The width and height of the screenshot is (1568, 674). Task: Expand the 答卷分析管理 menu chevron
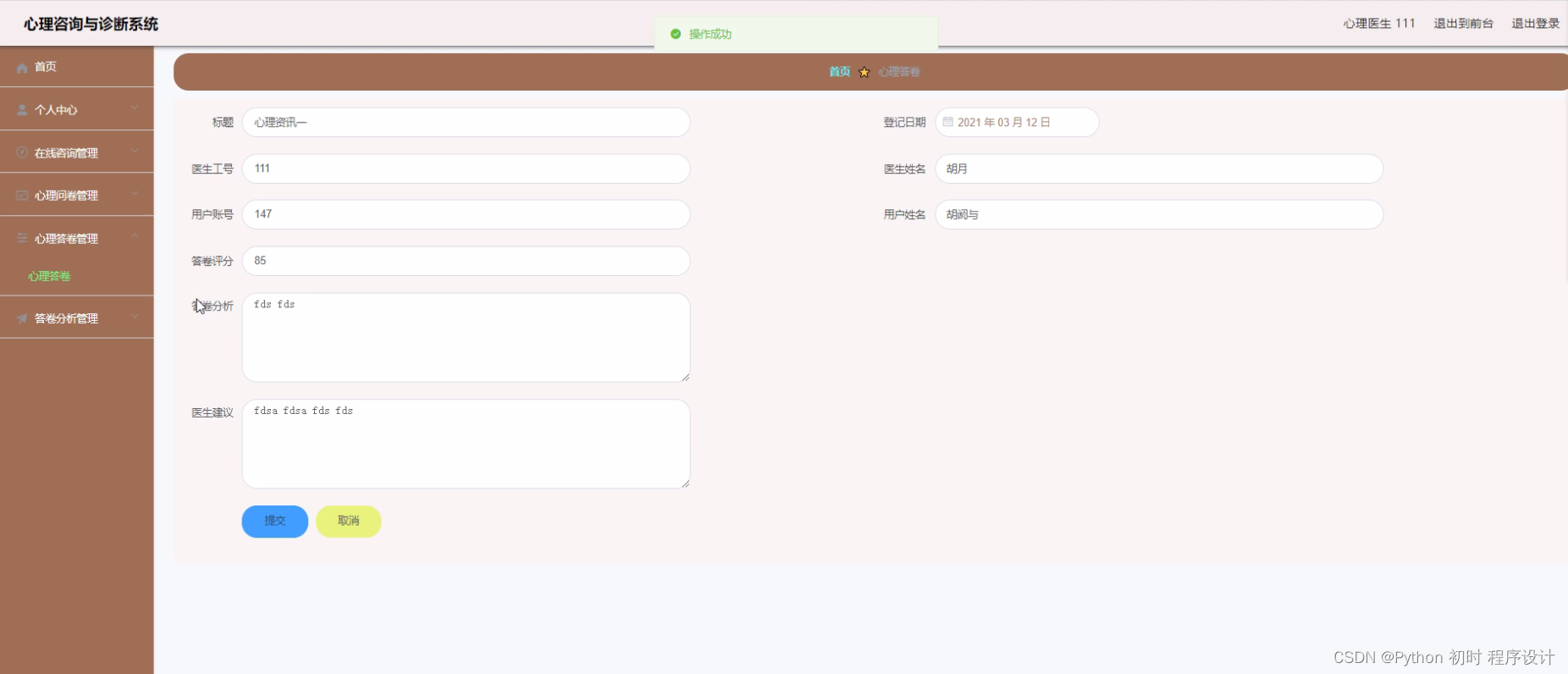135,317
